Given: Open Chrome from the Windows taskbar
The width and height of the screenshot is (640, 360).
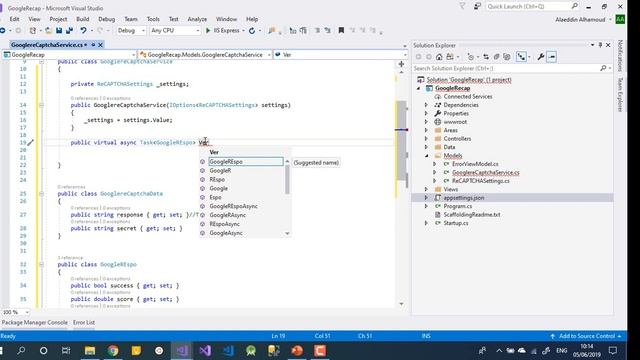Looking at the screenshot, I should pyautogui.click(x=113, y=351).
